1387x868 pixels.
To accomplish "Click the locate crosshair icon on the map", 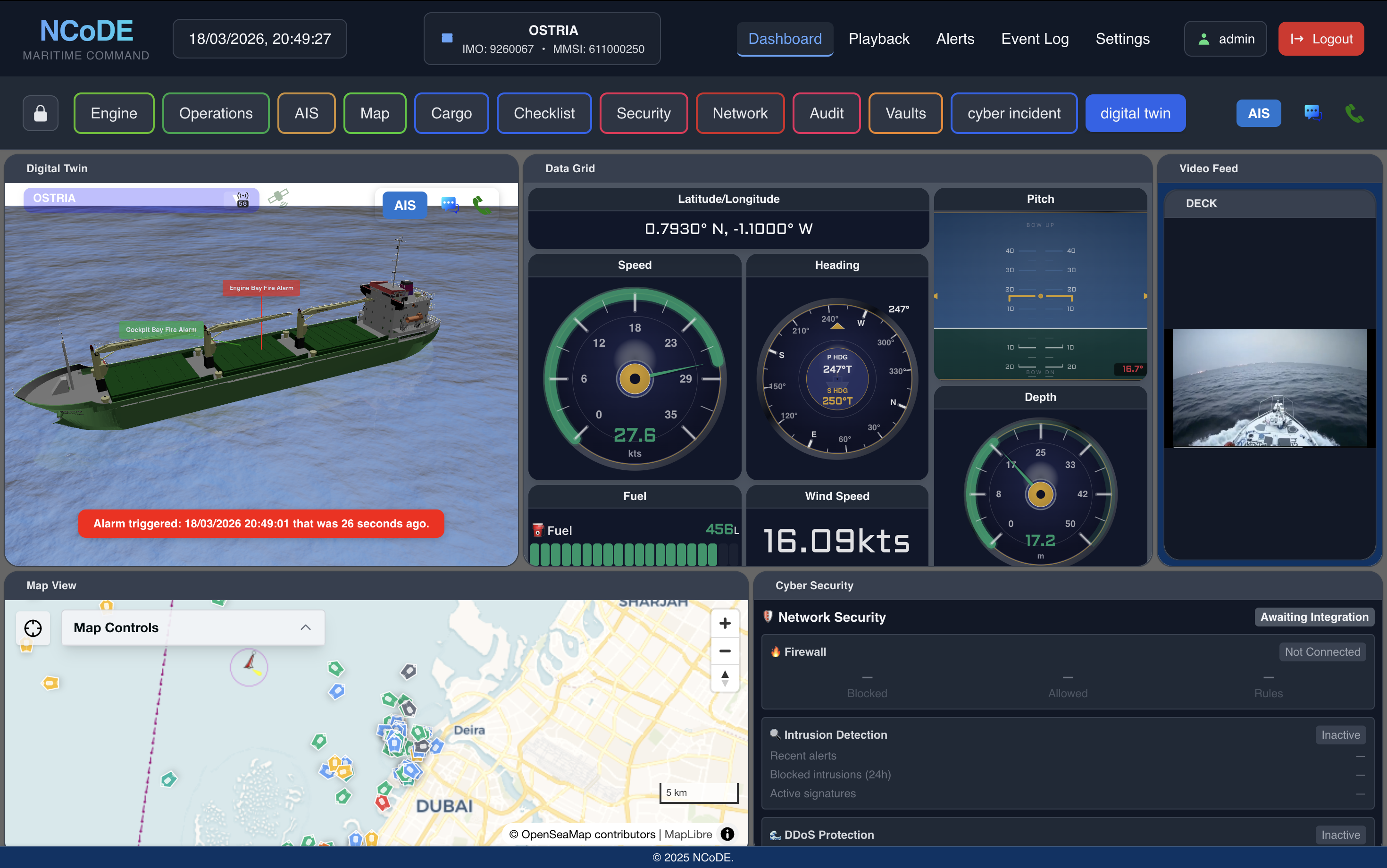I will [33, 629].
